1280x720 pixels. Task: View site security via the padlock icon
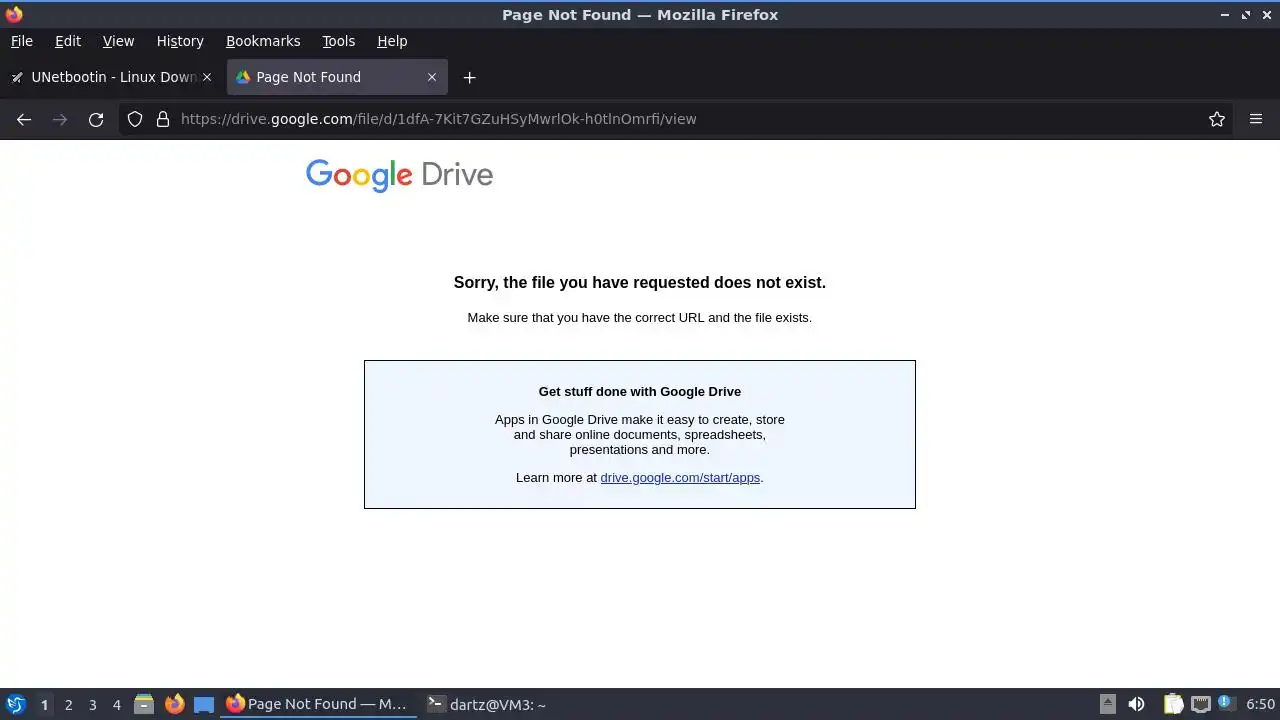[163, 119]
